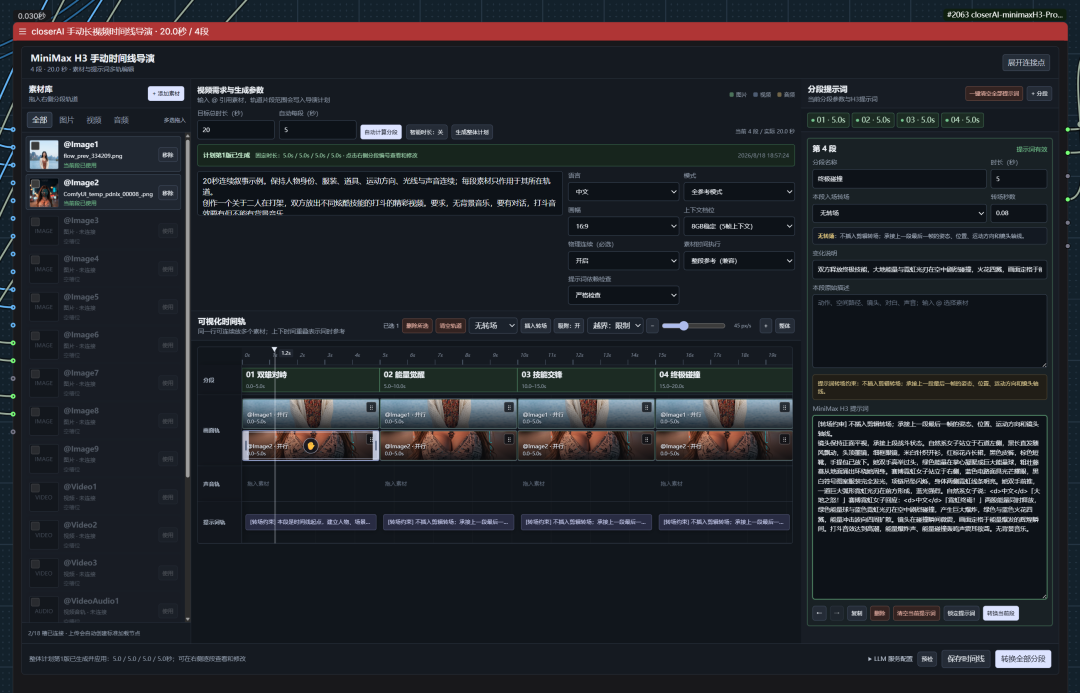Switch to segment chip 03 · 5.0s
The width and height of the screenshot is (1080, 693).
[917, 120]
